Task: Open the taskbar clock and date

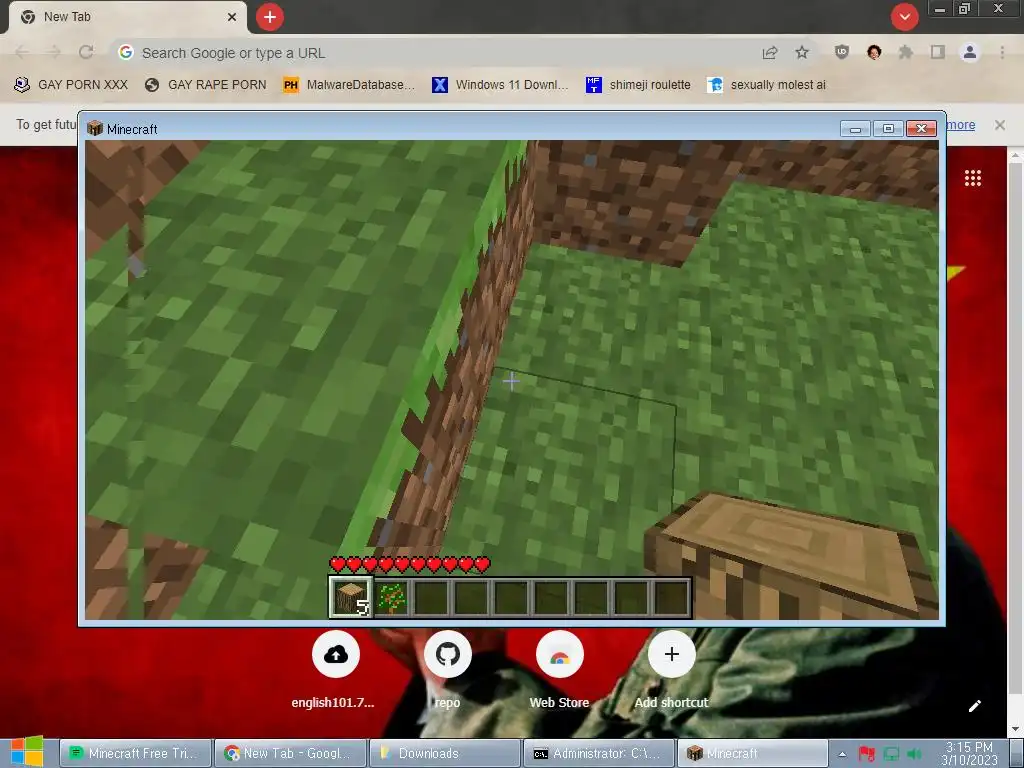Action: tap(969, 754)
